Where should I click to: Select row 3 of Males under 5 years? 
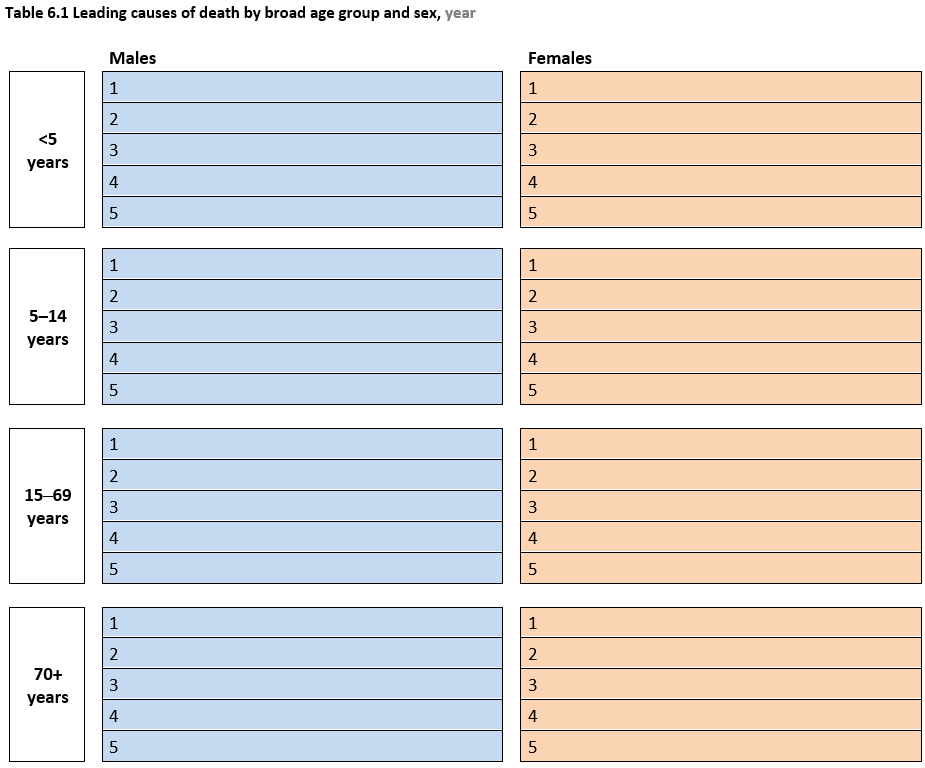tap(303, 150)
